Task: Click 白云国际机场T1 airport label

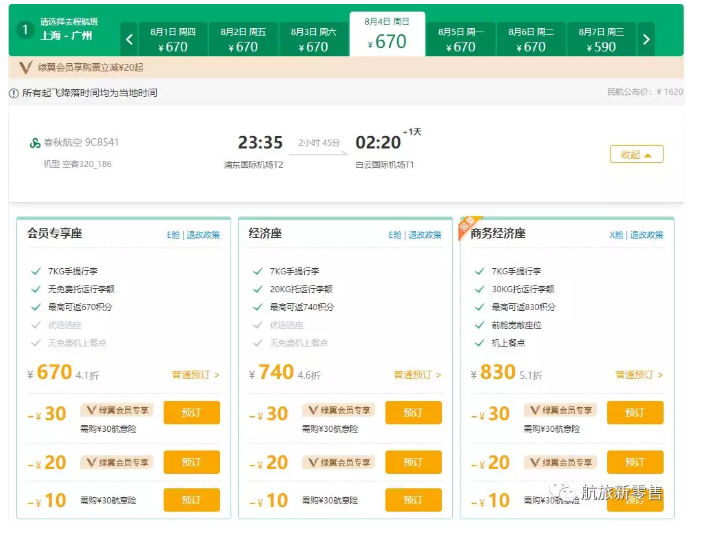Action: [x=385, y=165]
